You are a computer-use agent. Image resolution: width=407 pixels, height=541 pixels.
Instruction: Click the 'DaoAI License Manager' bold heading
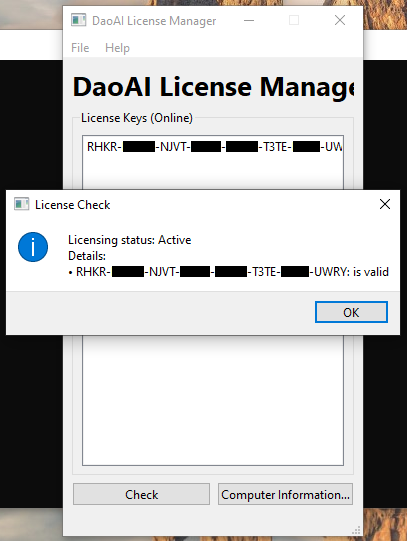214,87
